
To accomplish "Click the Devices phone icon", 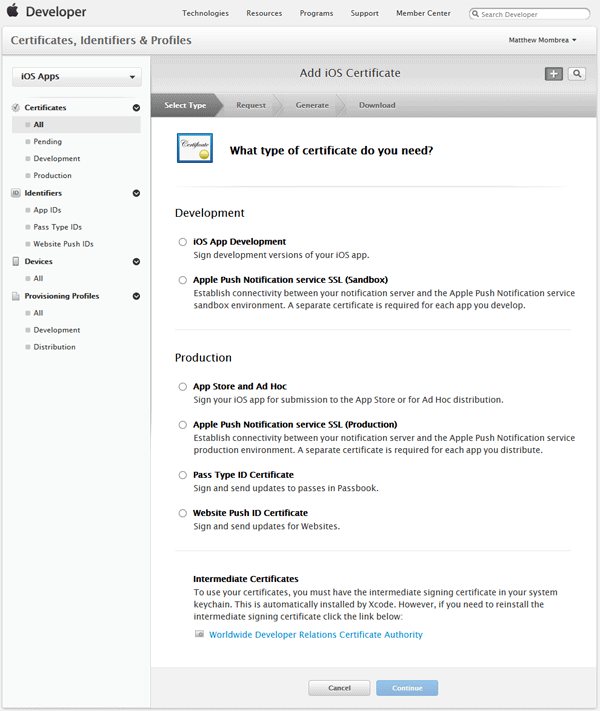I will [x=15, y=262].
